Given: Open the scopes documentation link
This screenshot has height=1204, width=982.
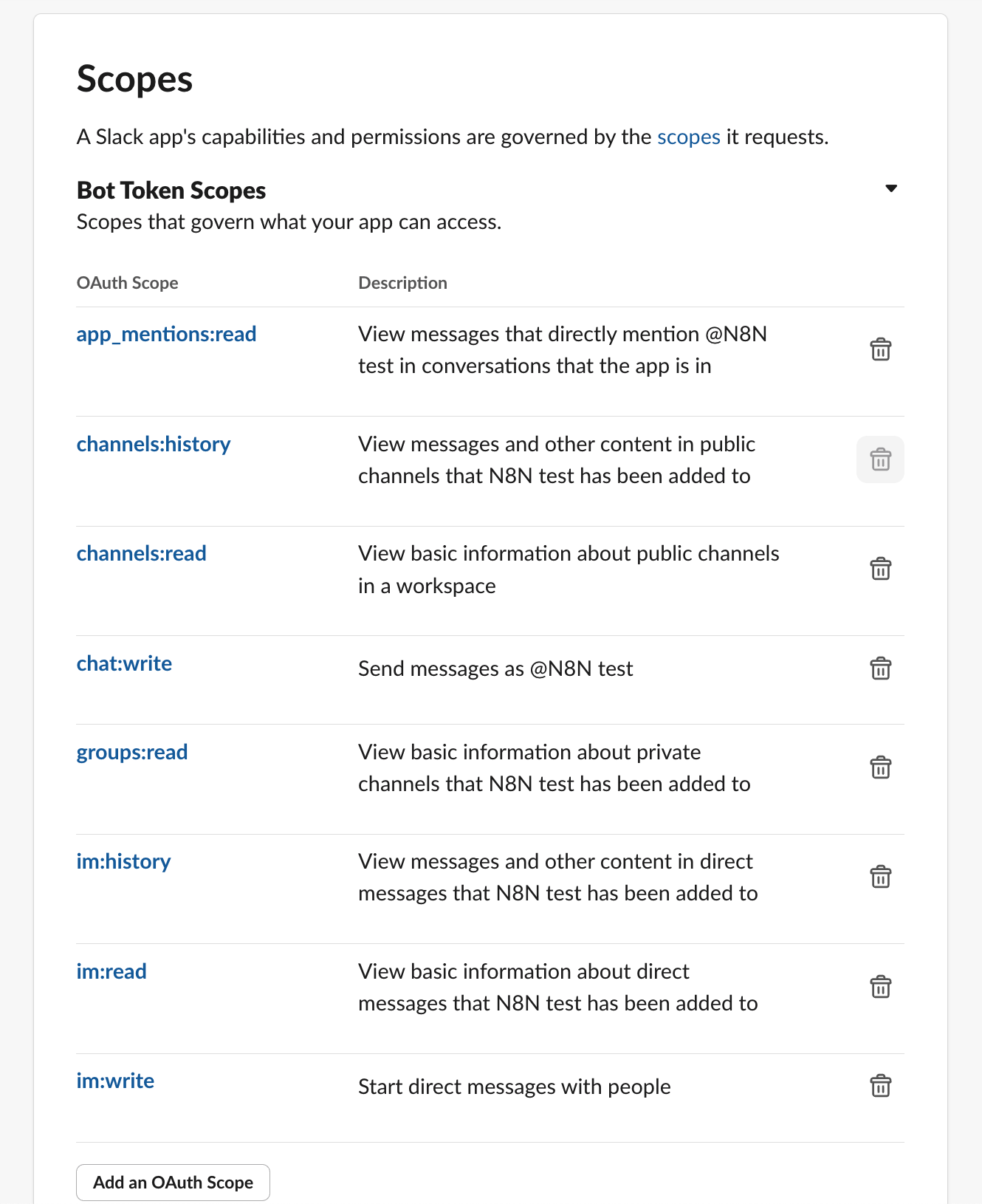Looking at the screenshot, I should click(688, 137).
